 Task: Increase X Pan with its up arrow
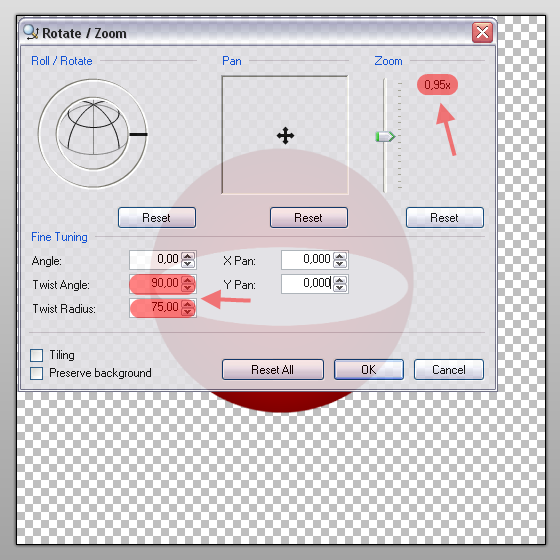(340, 256)
